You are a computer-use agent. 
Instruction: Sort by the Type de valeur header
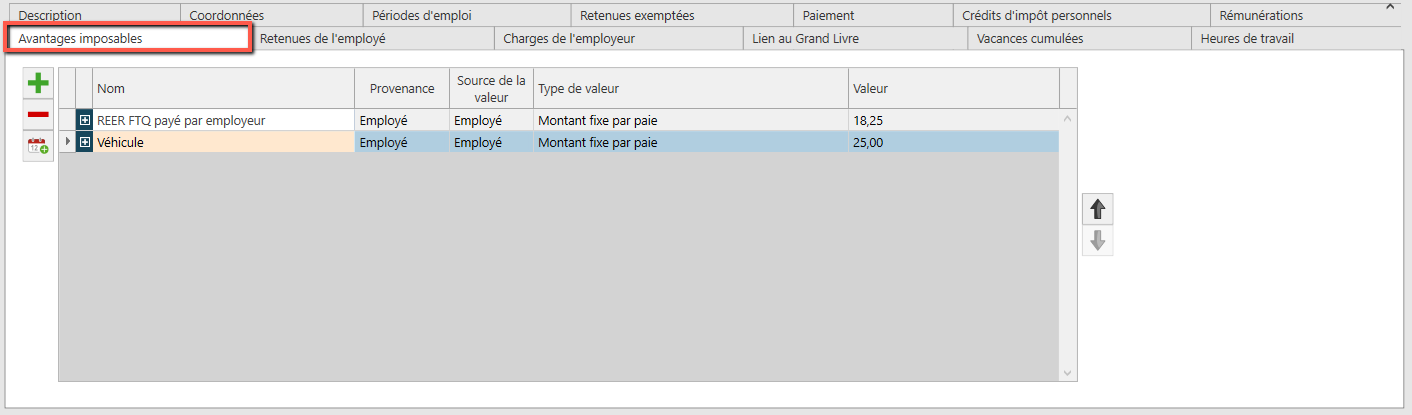pyautogui.click(x=691, y=88)
